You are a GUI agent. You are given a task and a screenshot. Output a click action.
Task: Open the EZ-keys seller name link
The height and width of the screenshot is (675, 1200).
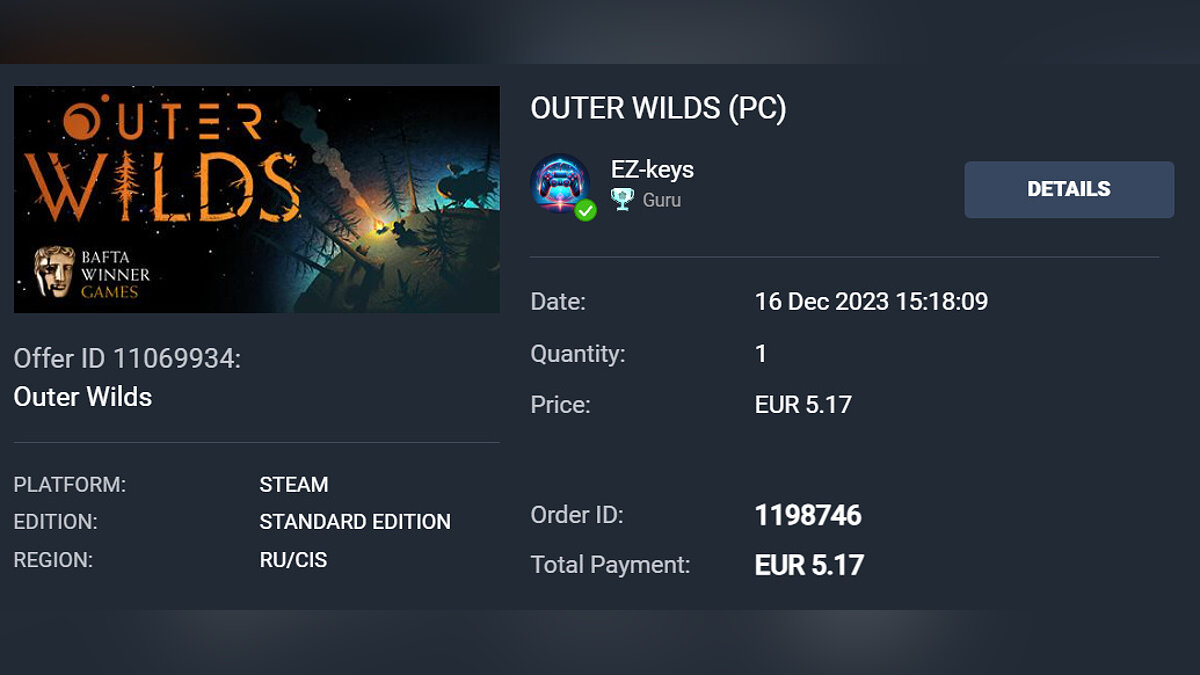[x=652, y=170]
